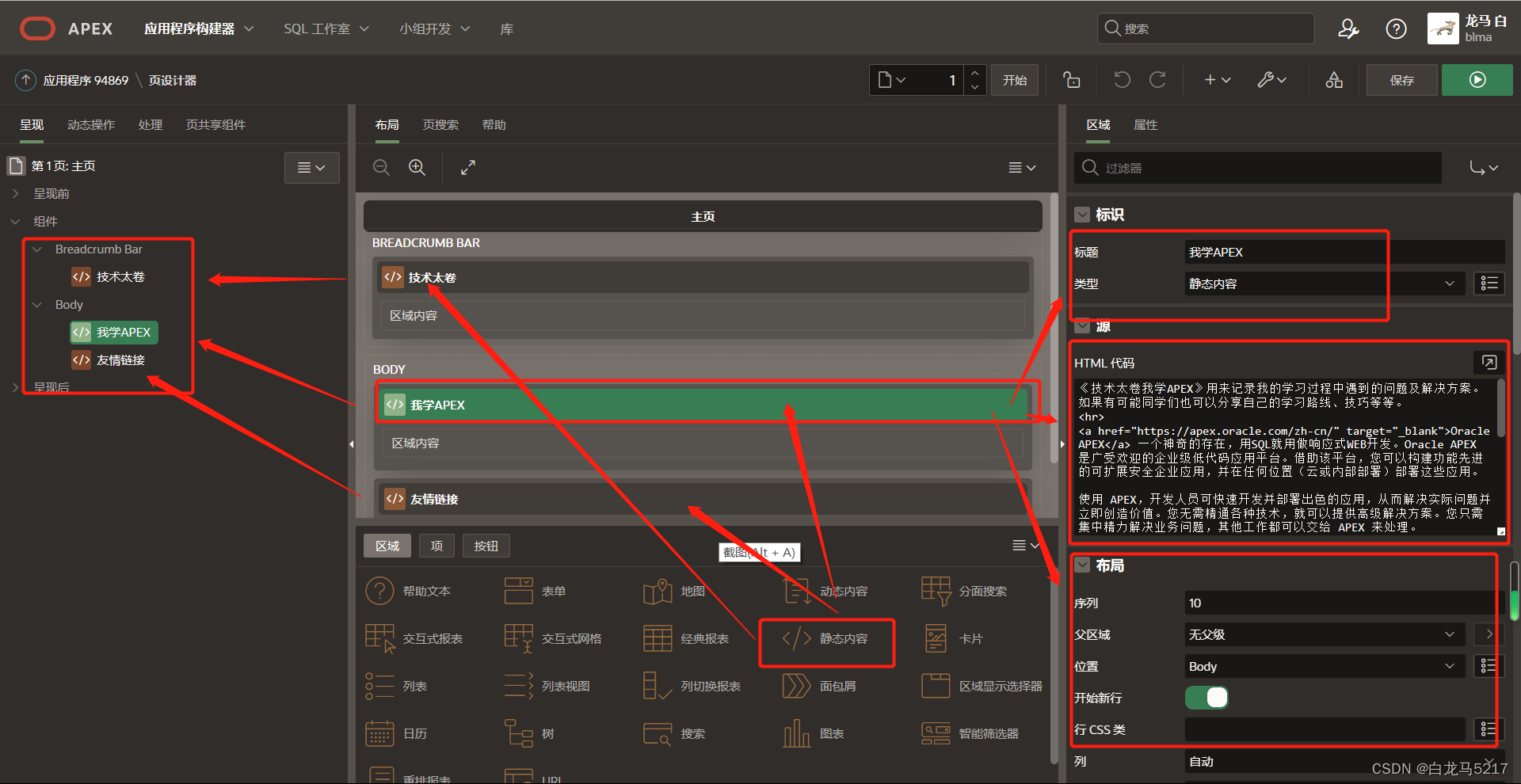Image resolution: width=1521 pixels, height=784 pixels.
Task: Zoom in the layout view
Action: point(417,167)
